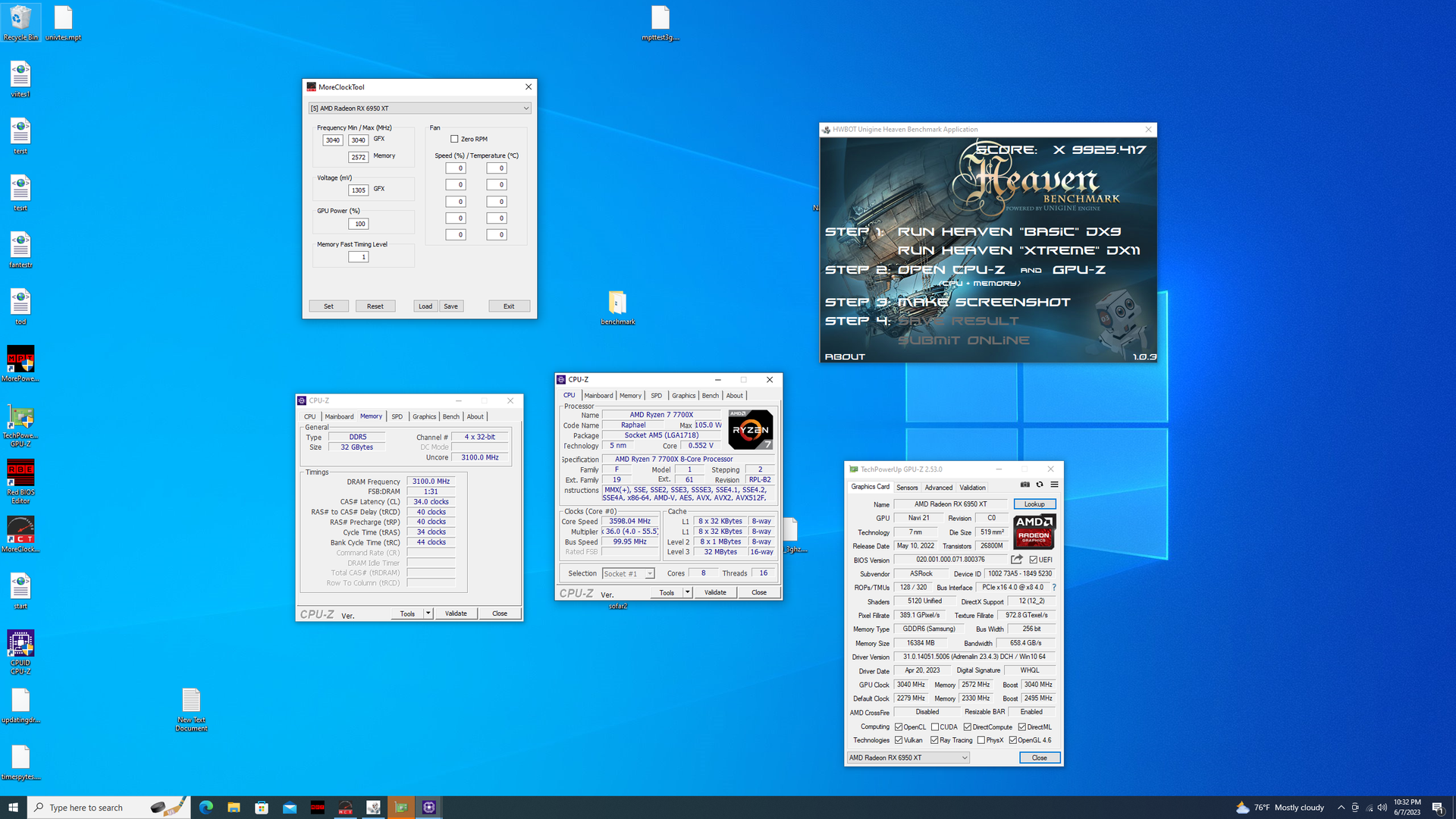Toggle the Vulkan checkbox in GPU-Z
The height and width of the screenshot is (819, 1456).
pyautogui.click(x=898, y=740)
